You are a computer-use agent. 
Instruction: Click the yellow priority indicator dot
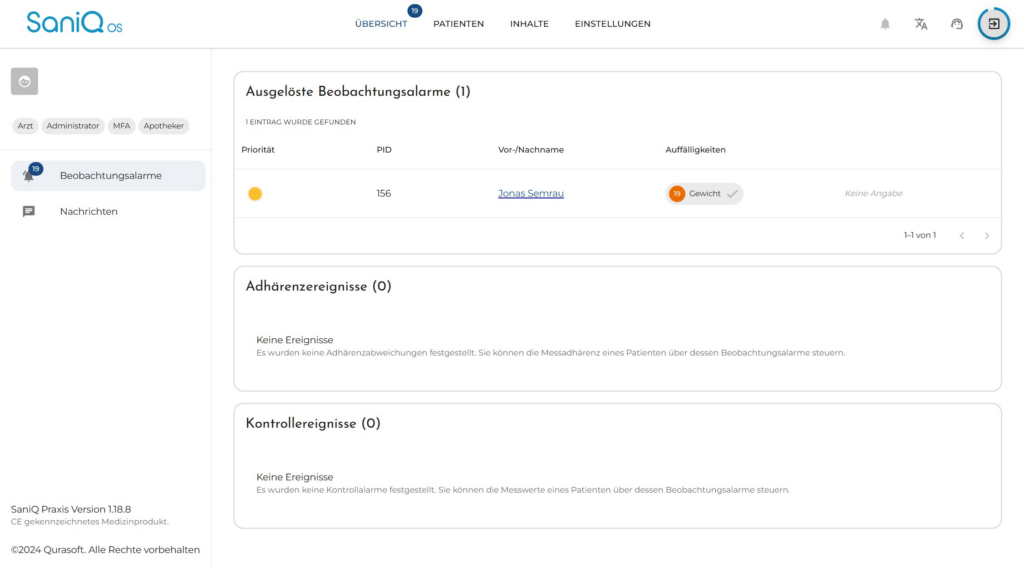pyautogui.click(x=255, y=194)
